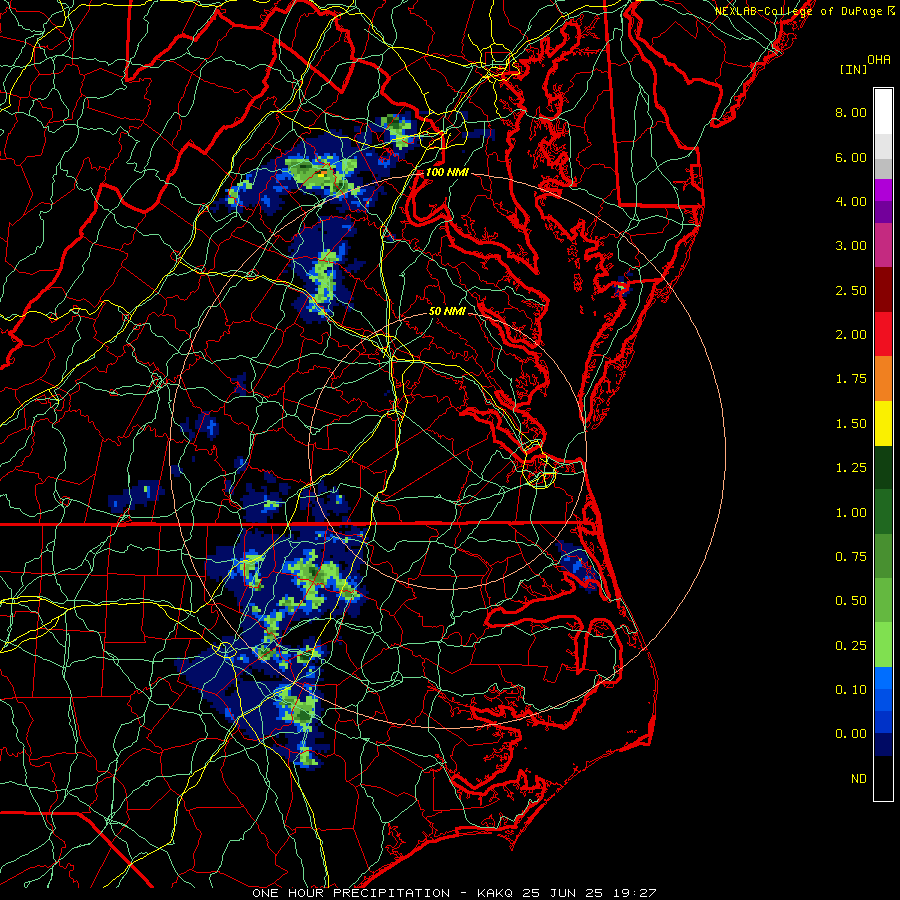Pick the orange 1.75 legend swatch

[883, 378]
